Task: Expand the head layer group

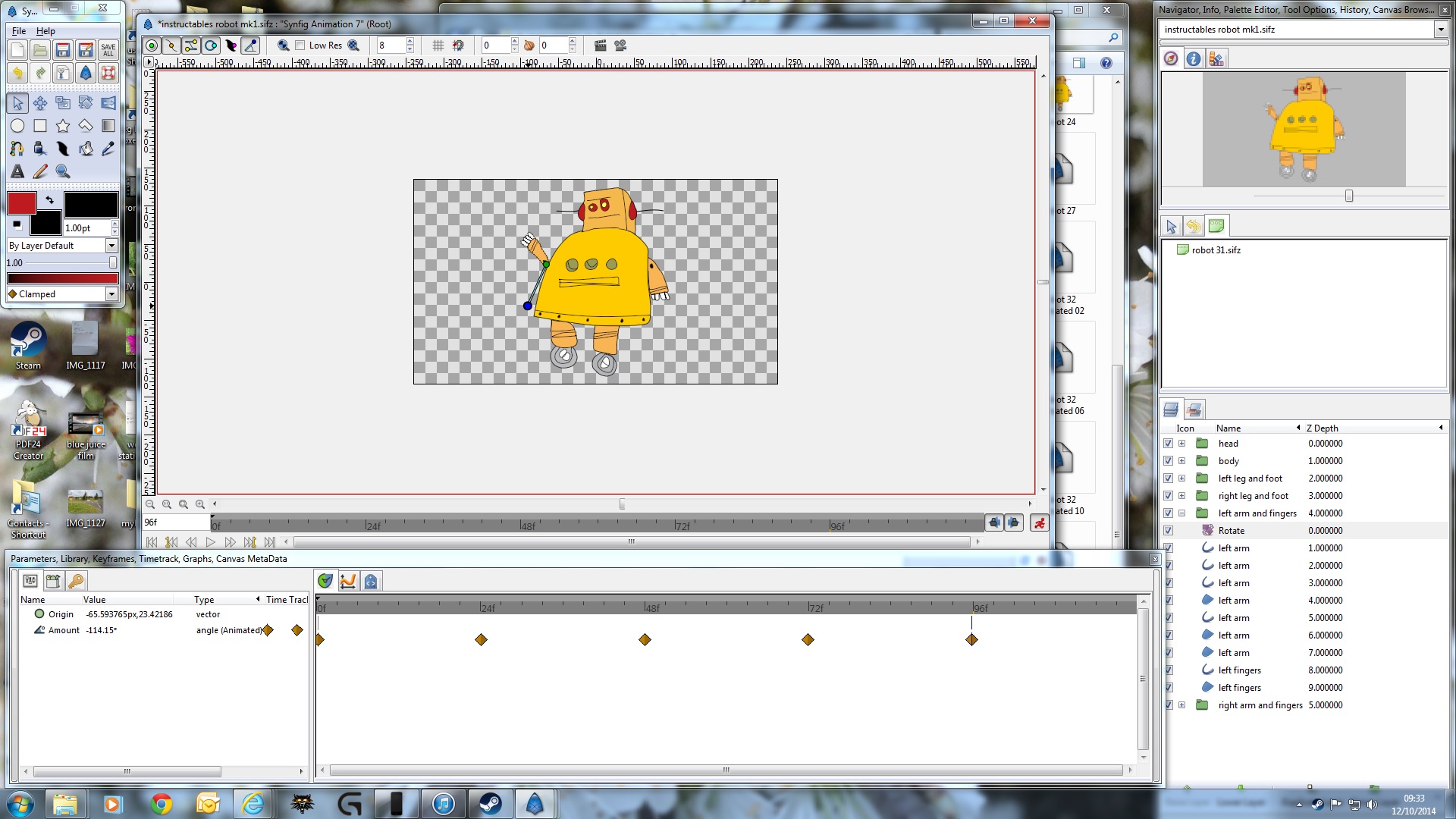Action: (1181, 444)
